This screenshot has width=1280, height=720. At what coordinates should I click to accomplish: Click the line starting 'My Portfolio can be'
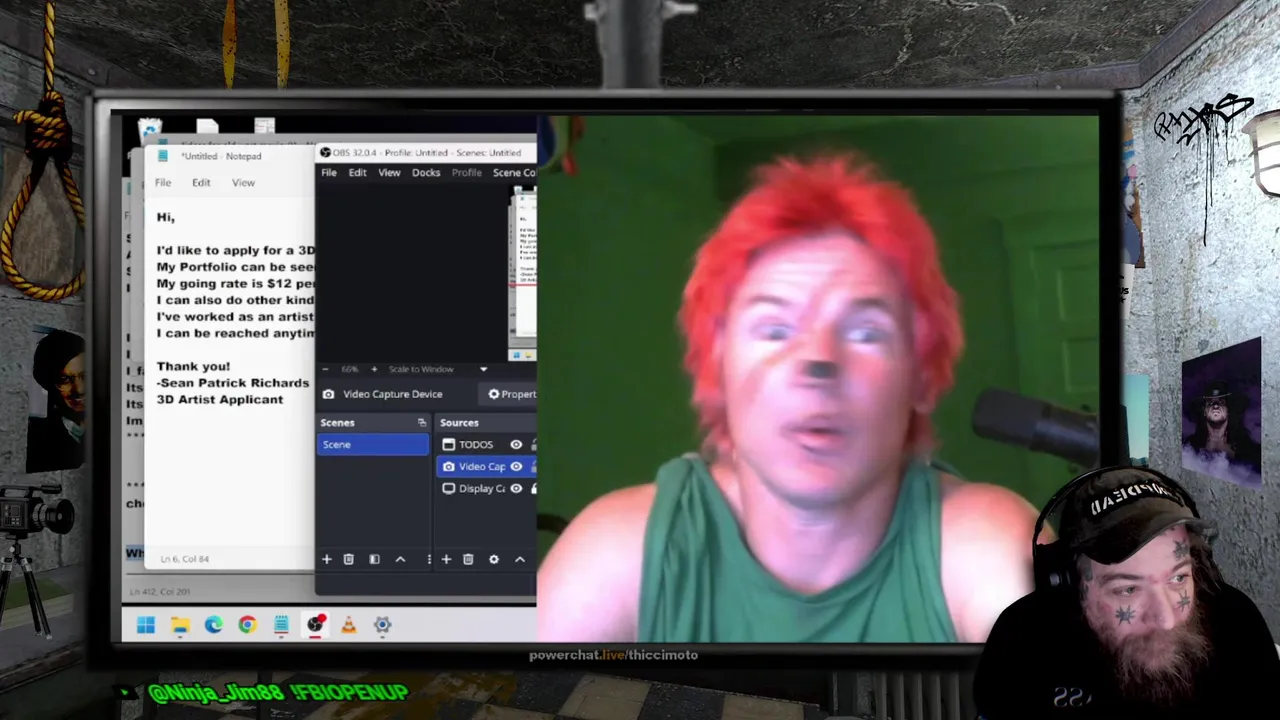(x=235, y=267)
